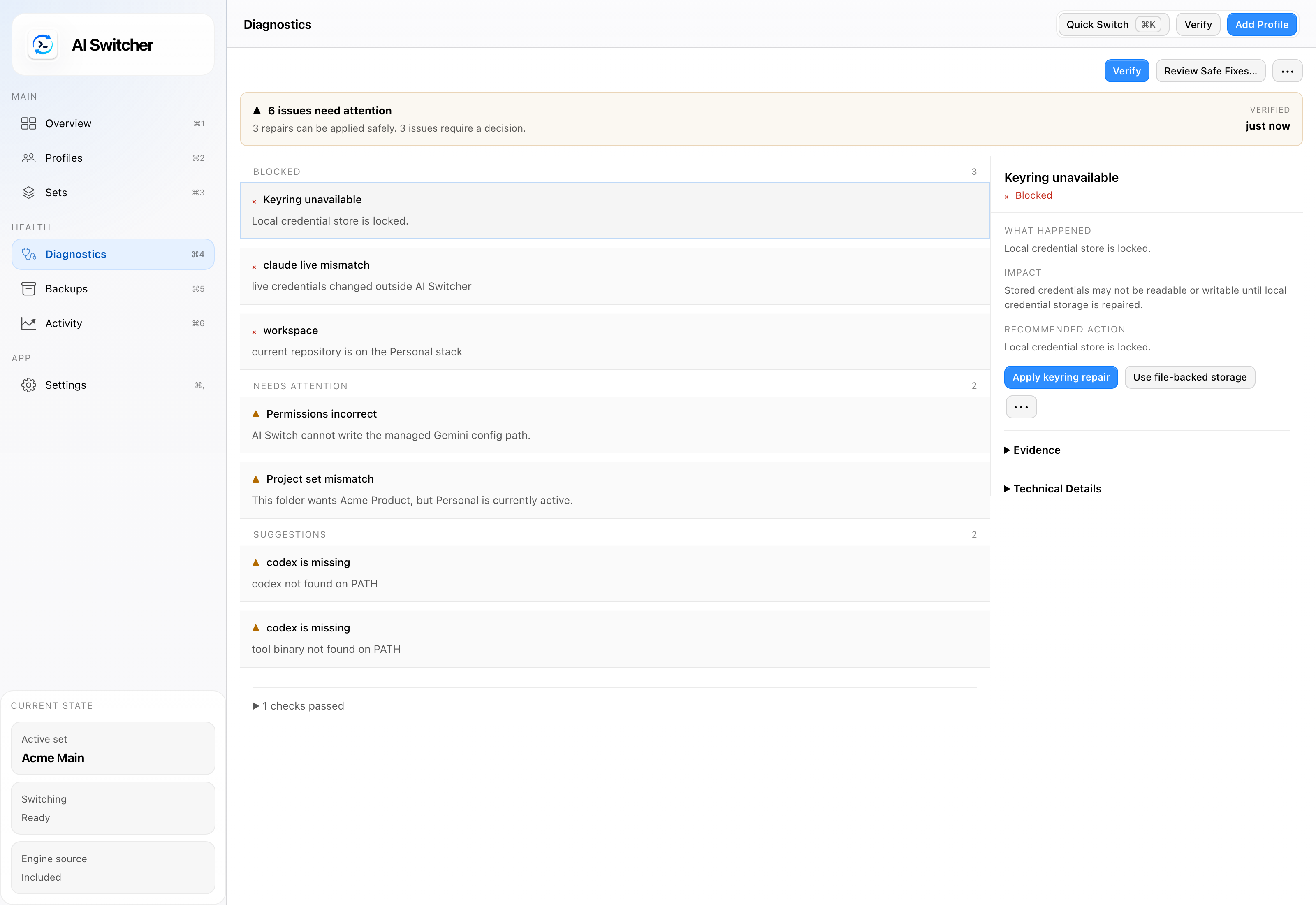Go to Profiles in sidebar

tap(113, 158)
